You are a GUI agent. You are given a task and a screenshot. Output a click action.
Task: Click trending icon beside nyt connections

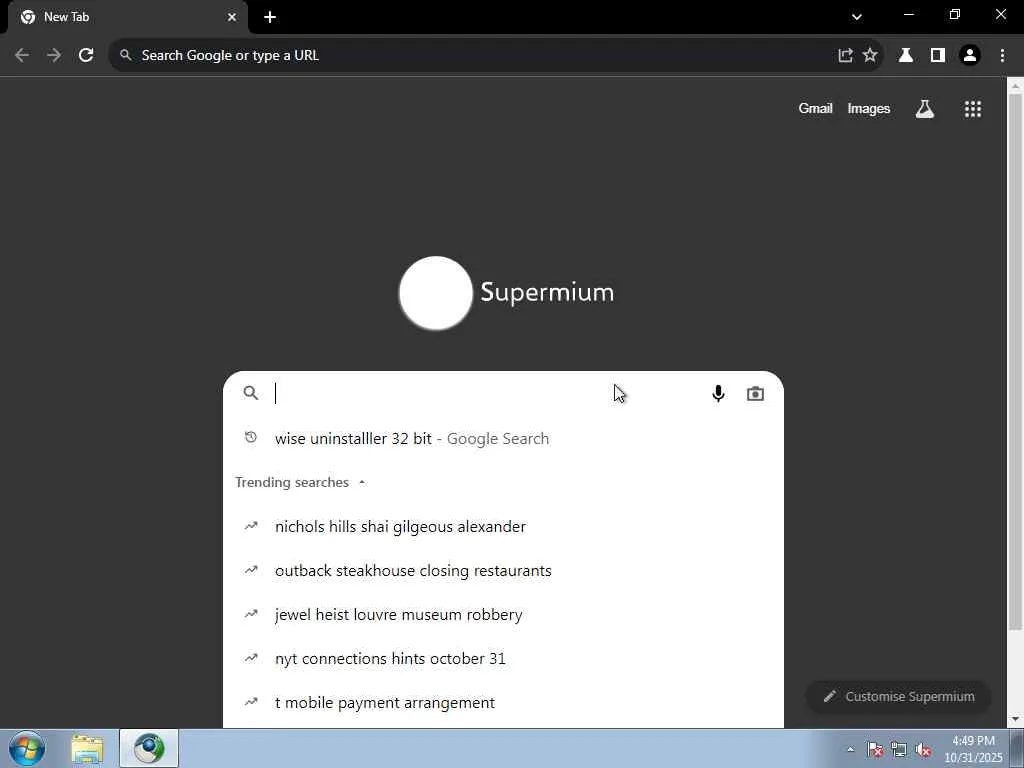(x=251, y=658)
